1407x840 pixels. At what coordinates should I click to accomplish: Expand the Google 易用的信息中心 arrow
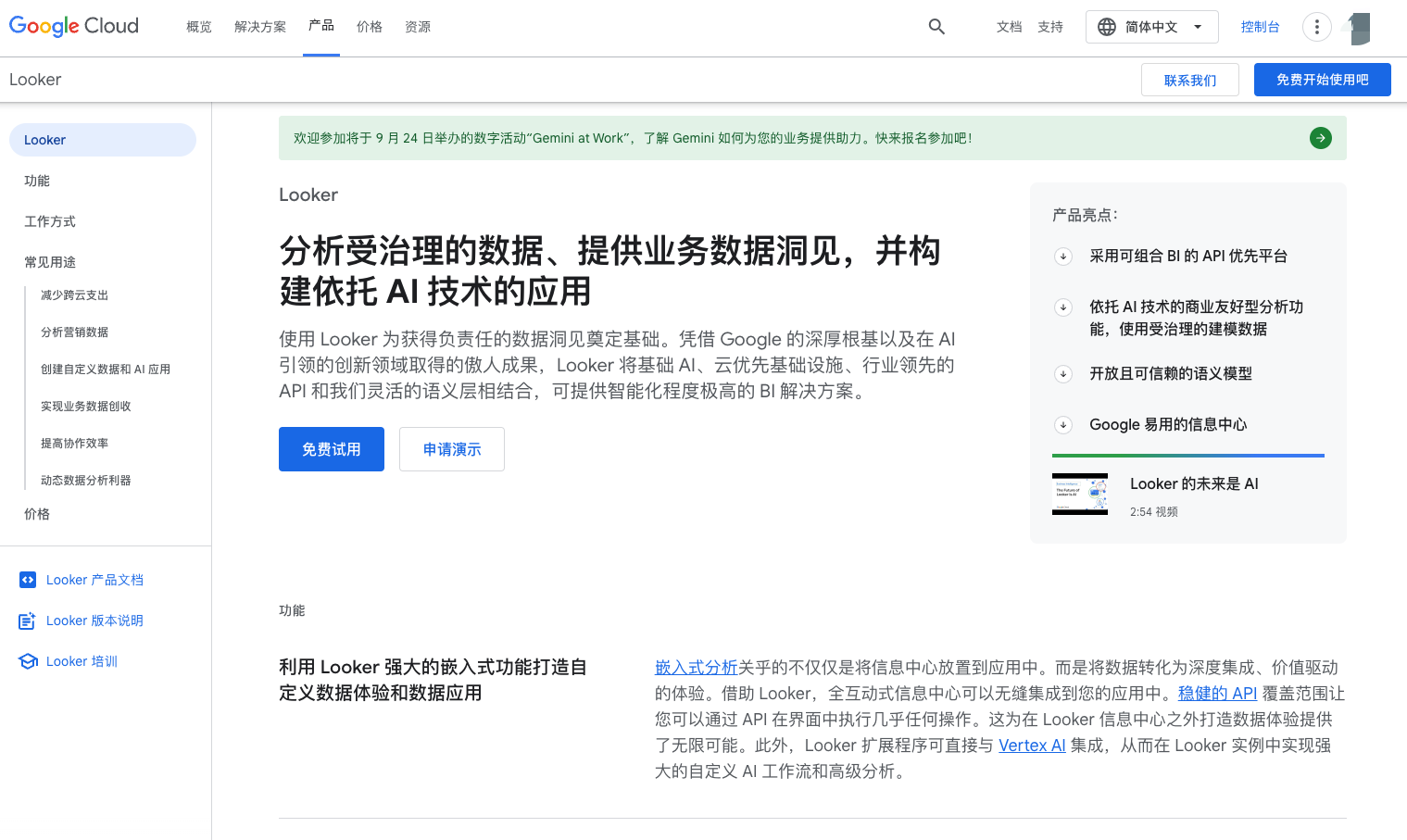coord(1063,425)
